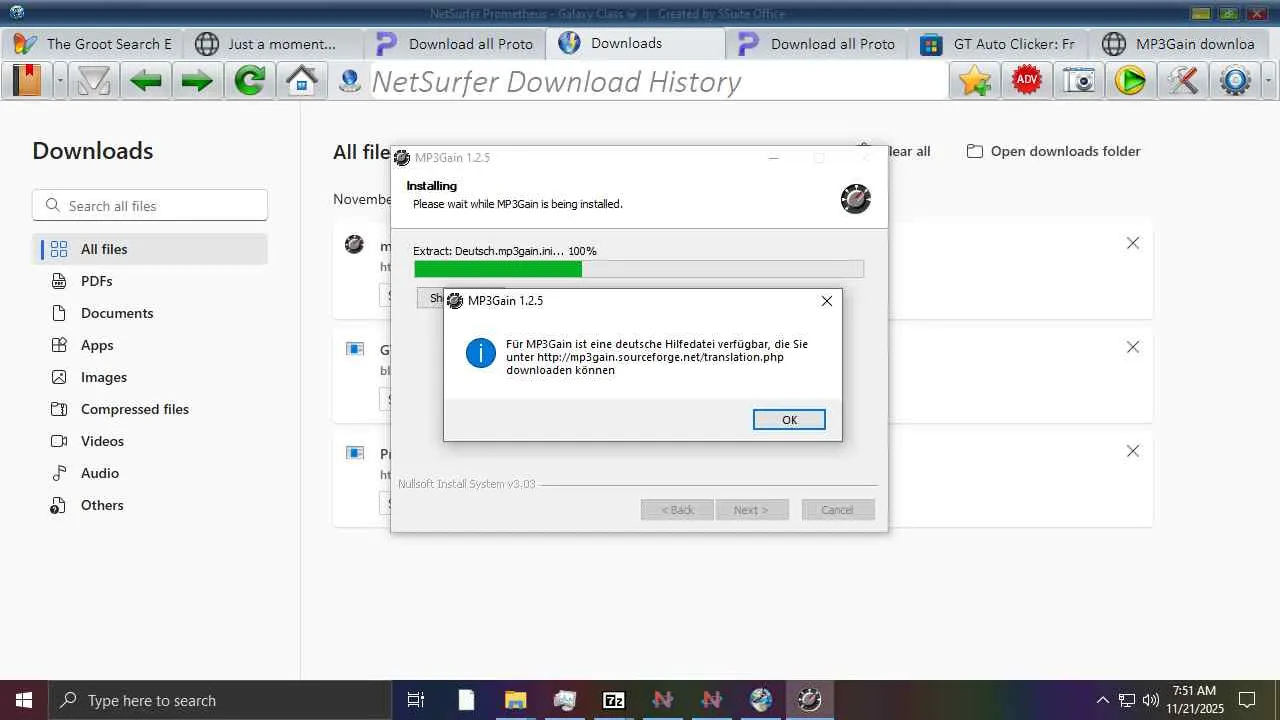The image size is (1280, 720).
Task: Open the blank white document taskbar icon
Action: [466, 700]
